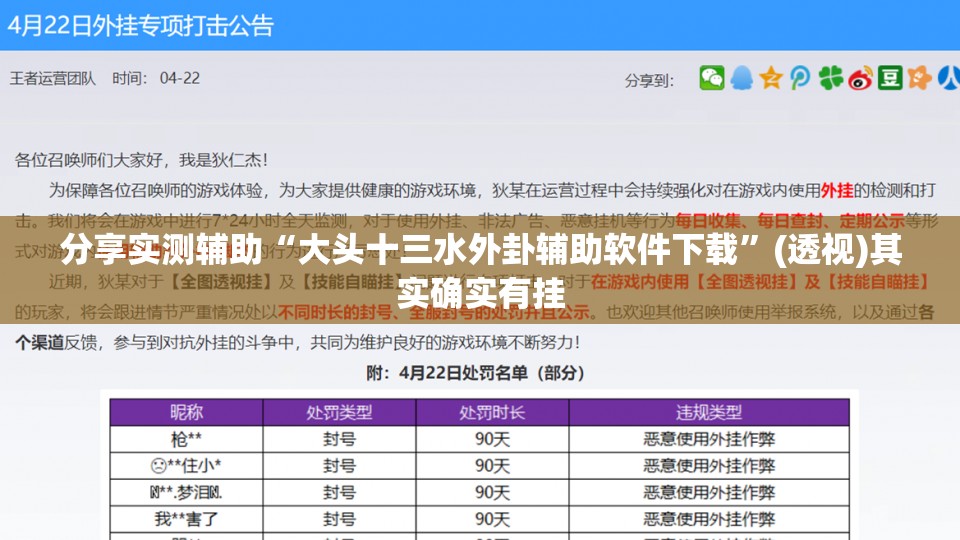
Task: Click 恶意使用外挂作弊 in the **住小* row
Action: [x=709, y=466]
